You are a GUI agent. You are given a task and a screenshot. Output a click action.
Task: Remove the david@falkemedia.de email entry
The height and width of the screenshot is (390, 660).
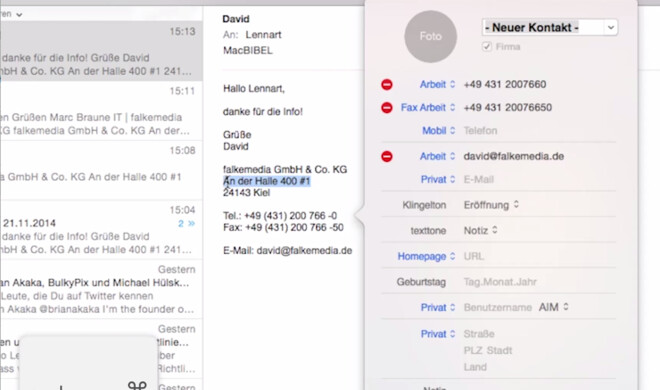386,157
